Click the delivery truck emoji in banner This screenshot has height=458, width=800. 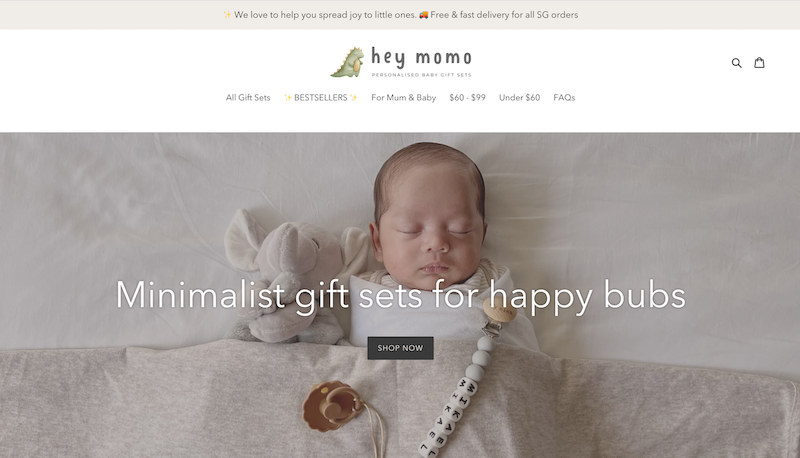423,15
